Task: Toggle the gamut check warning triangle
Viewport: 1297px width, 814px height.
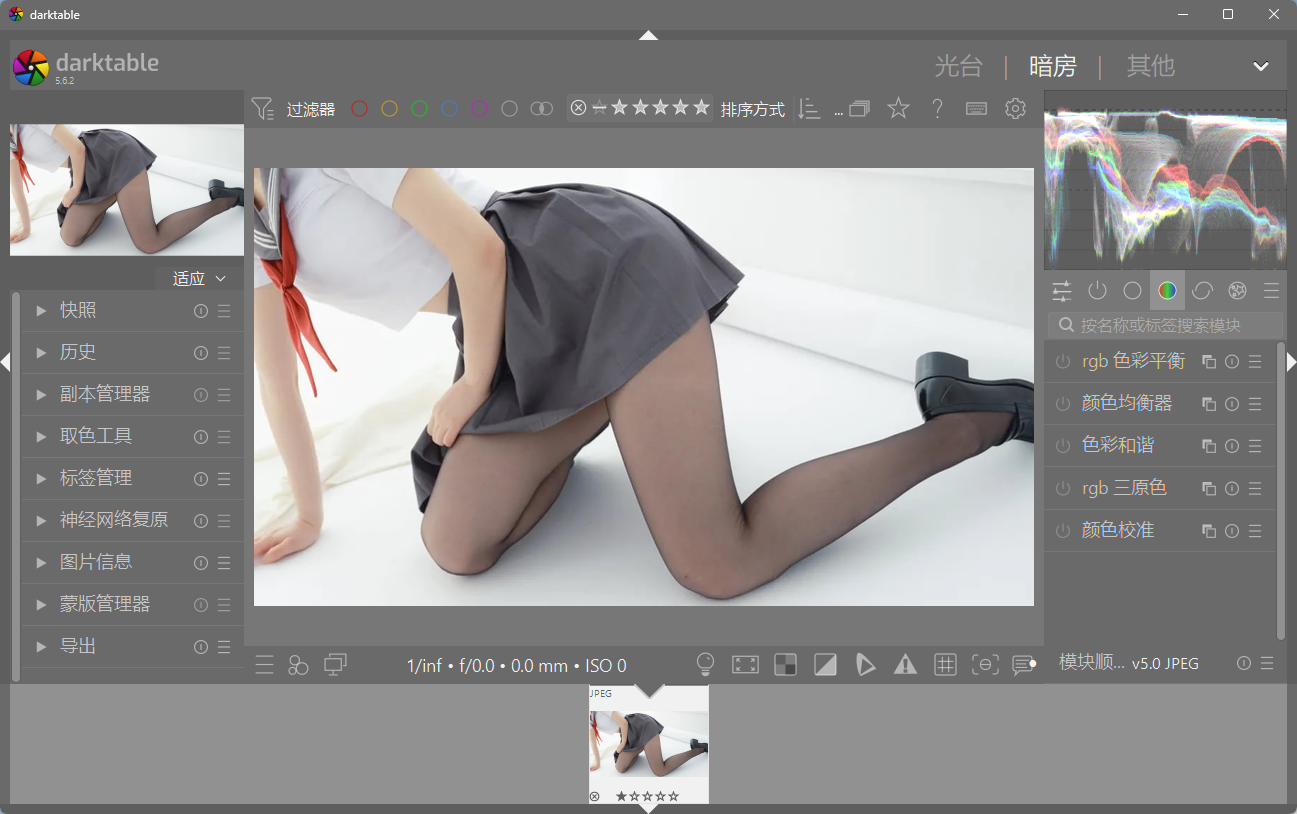Action: (x=905, y=665)
